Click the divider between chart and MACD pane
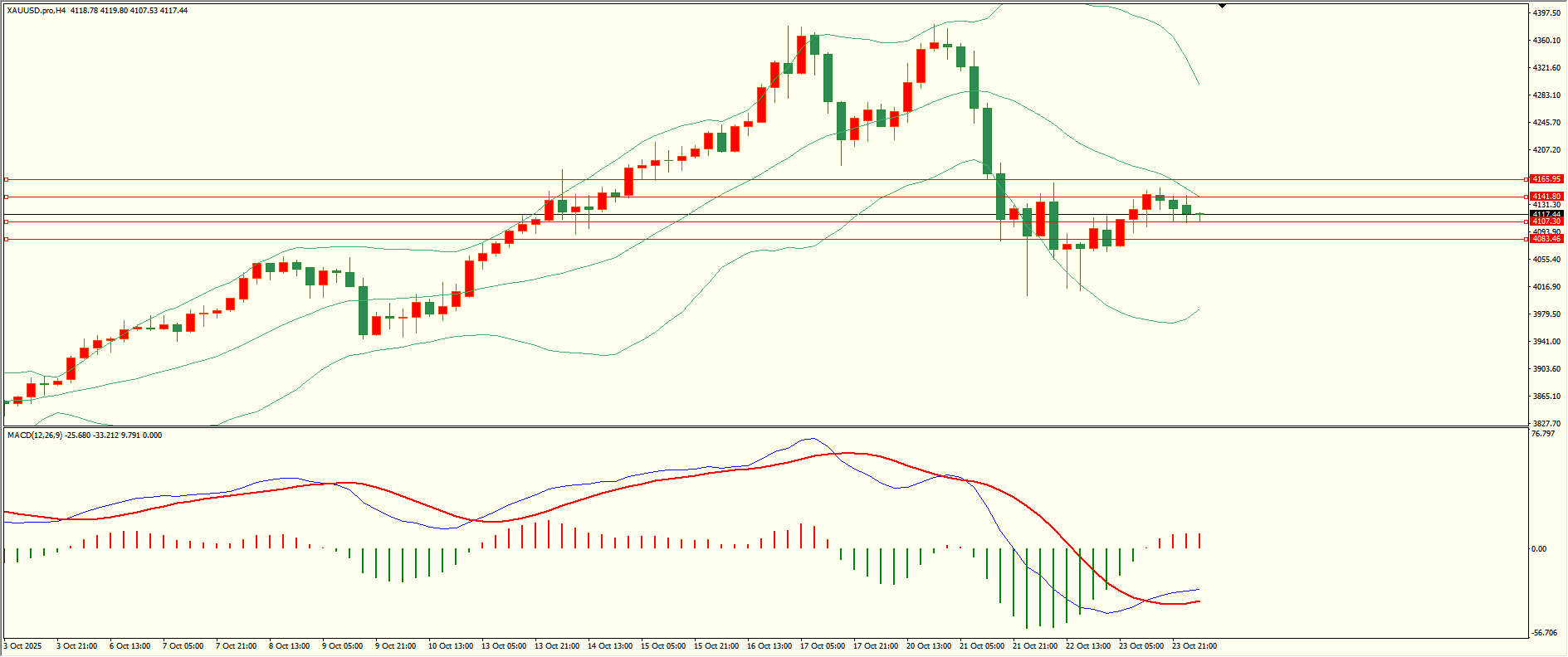Screen dimensions: 1568x657 (764, 427)
